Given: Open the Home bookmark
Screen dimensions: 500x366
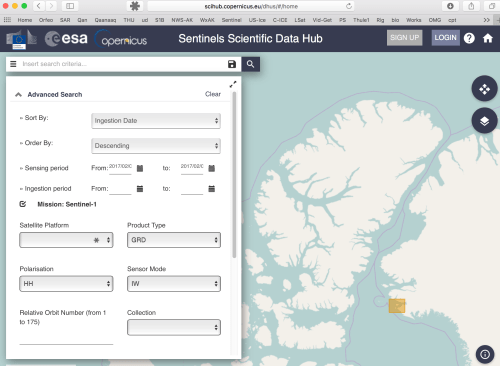Looking at the screenshot, I should (25, 20).
